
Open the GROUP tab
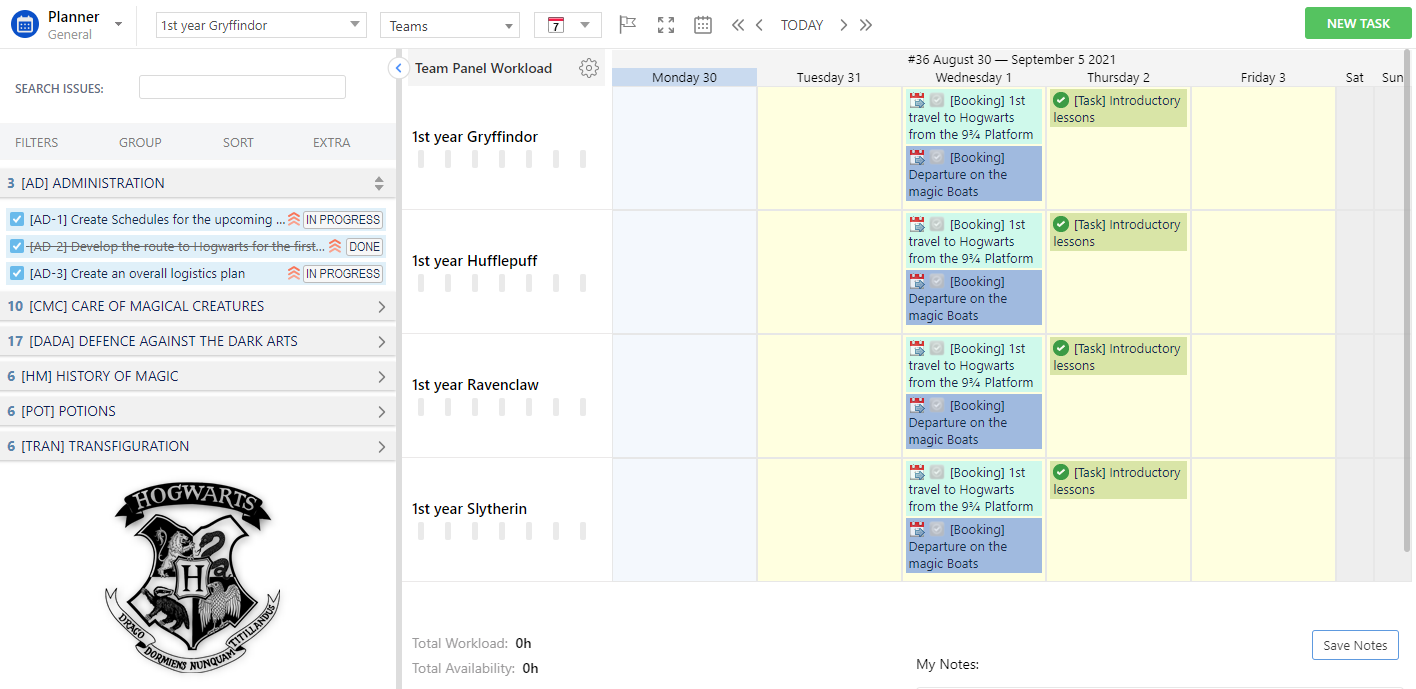140,142
